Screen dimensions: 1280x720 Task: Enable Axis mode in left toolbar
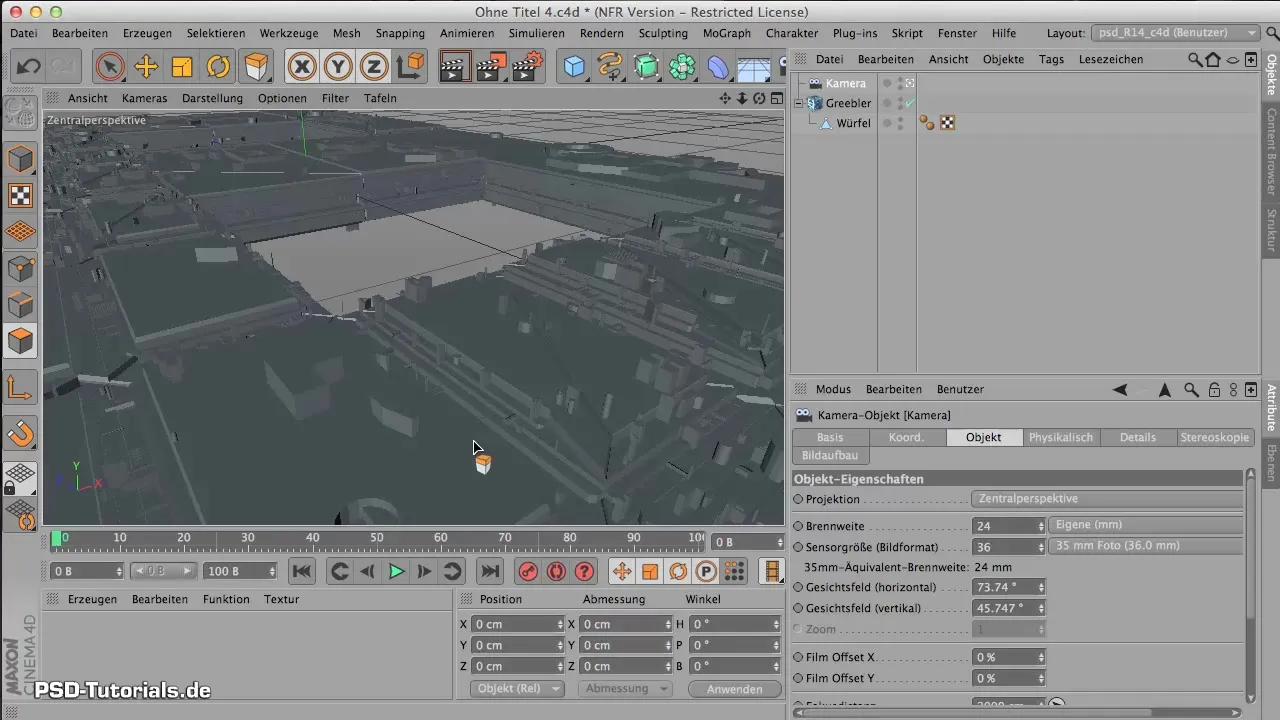tap(21, 387)
